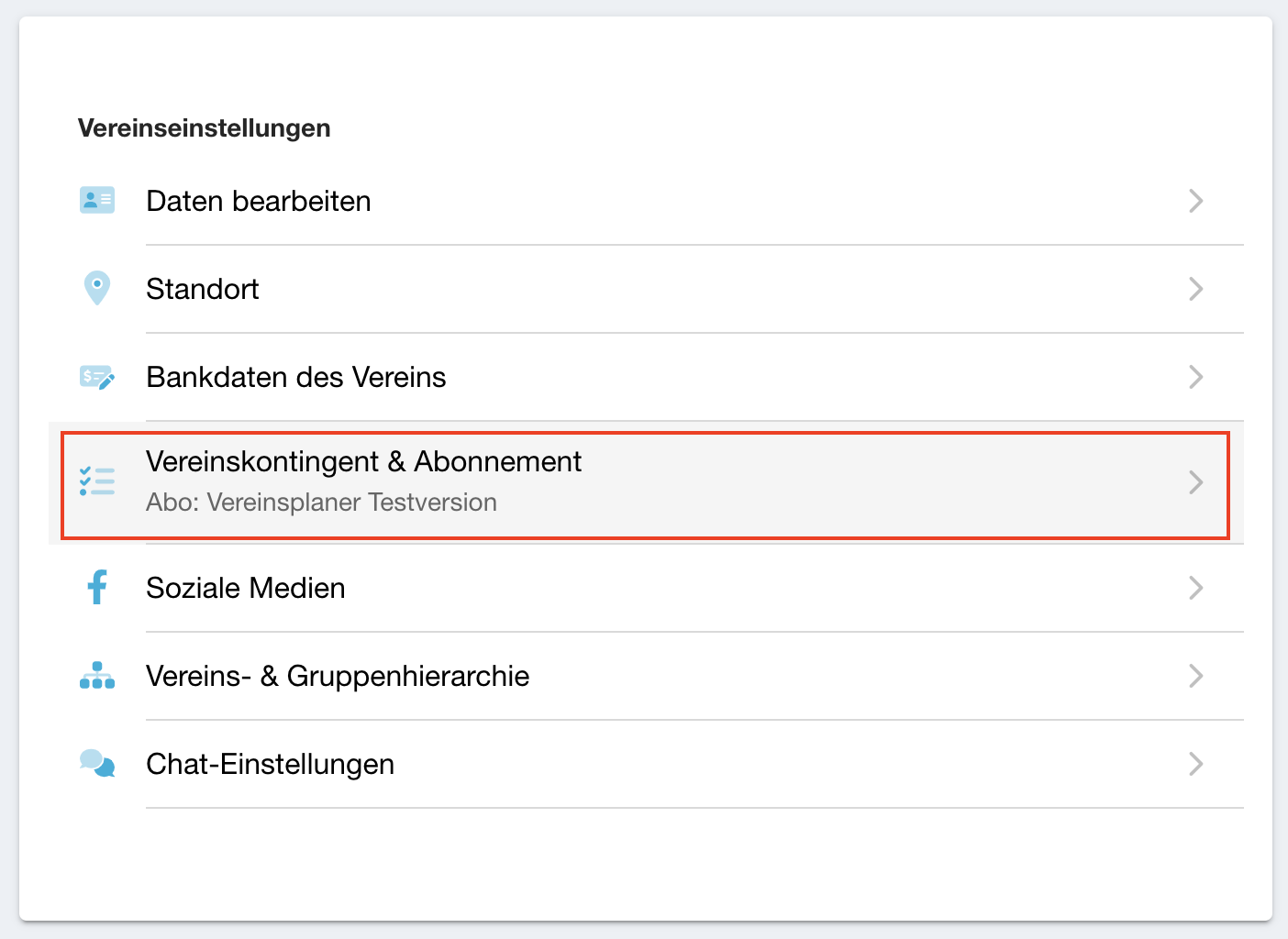This screenshot has width=1288, height=939.
Task: Go to Vereins- & Gruppenhierarchie settings
Action: pyautogui.click(x=338, y=676)
